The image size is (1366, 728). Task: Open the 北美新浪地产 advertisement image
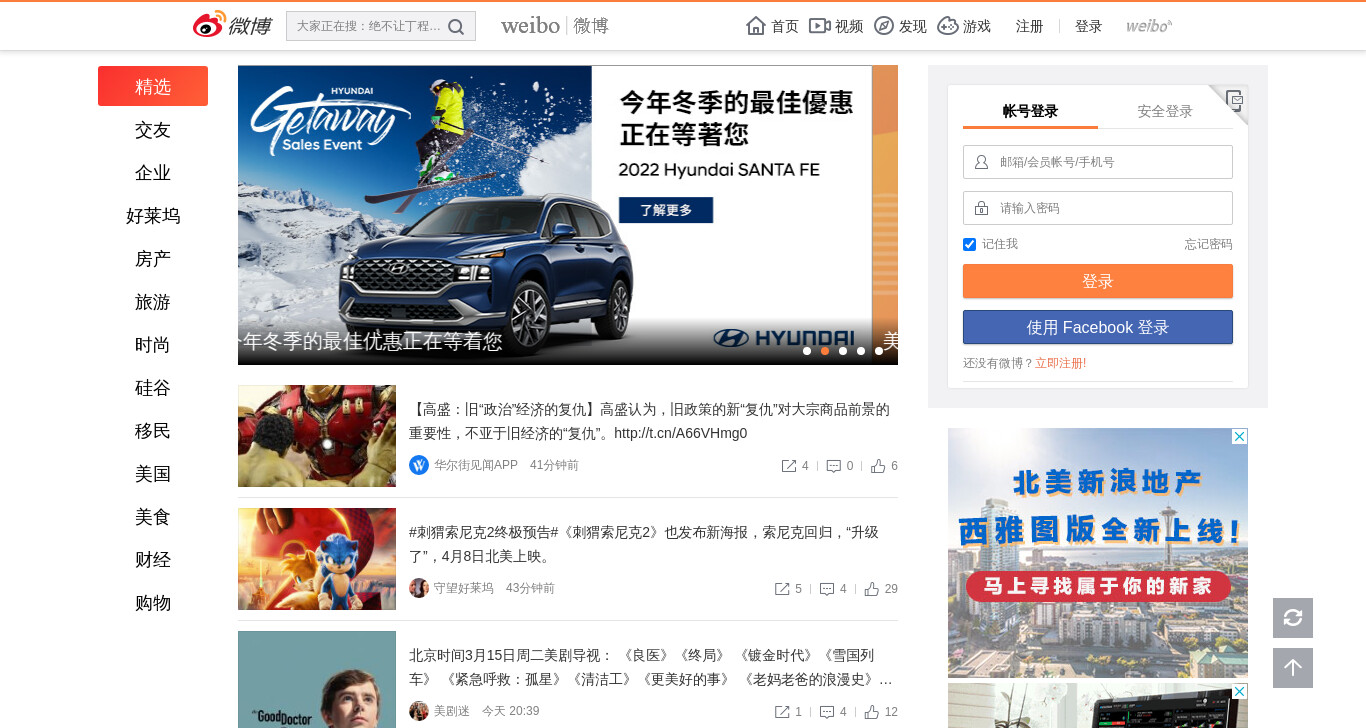pyautogui.click(x=1098, y=553)
